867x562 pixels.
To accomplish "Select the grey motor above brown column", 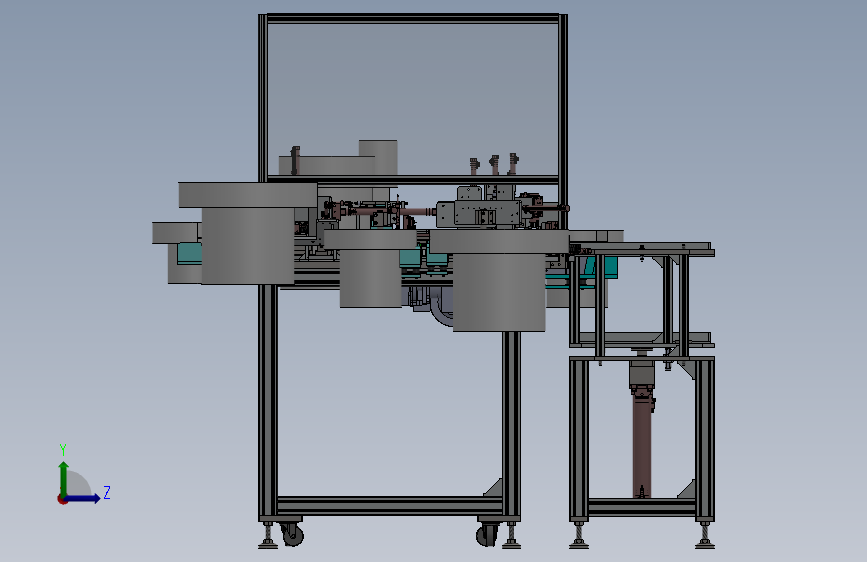I will [x=641, y=371].
